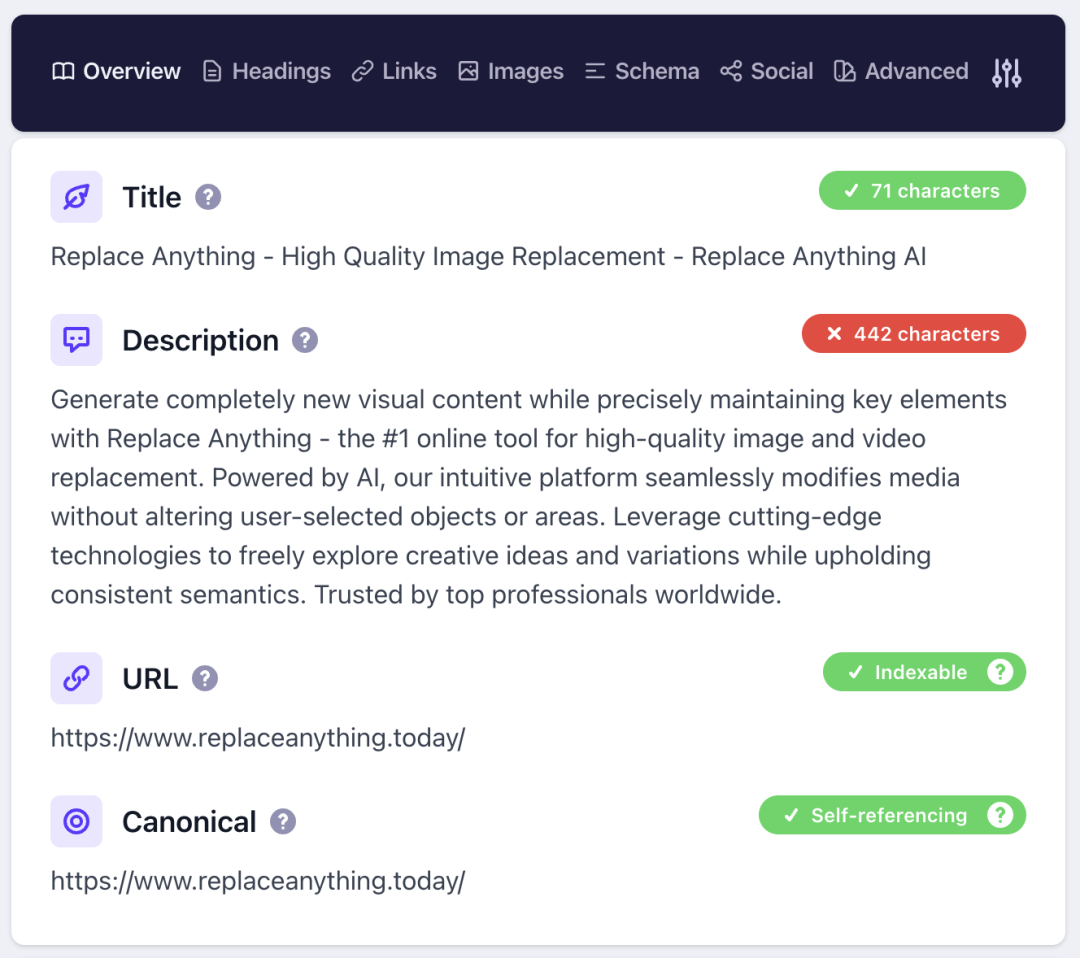Click the URL heading label
This screenshot has width=1080, height=958.
pyautogui.click(x=150, y=678)
